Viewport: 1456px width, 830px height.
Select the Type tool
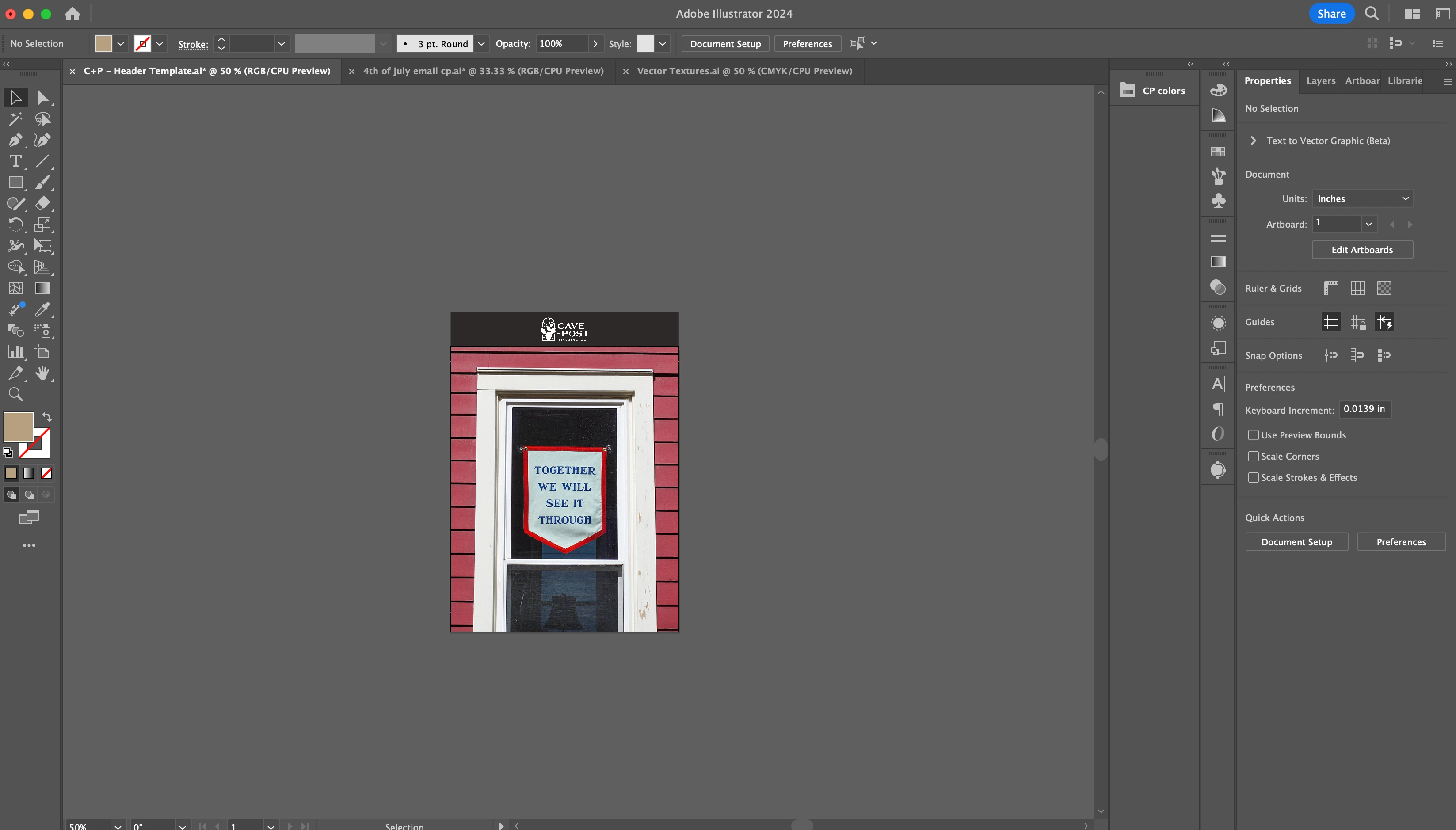pos(15,161)
